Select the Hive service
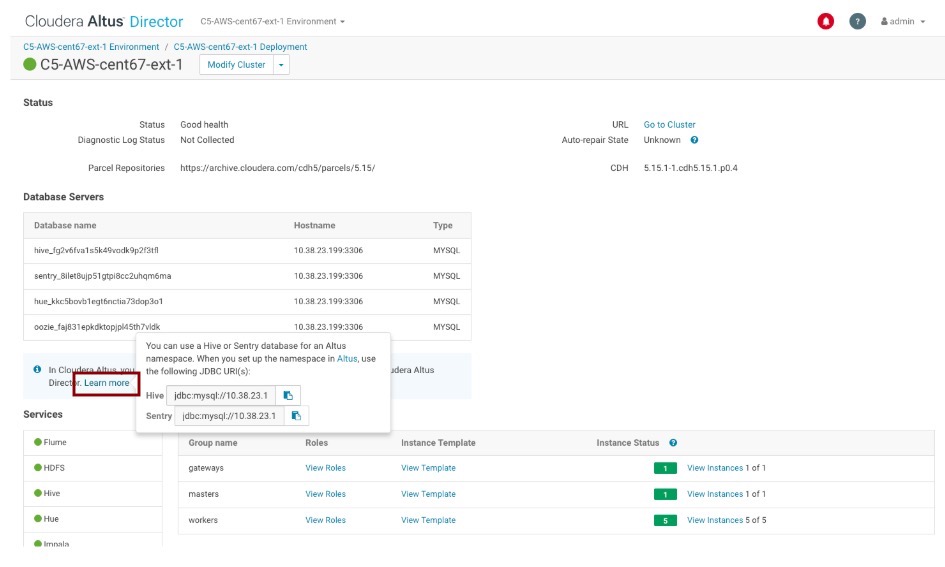Screen dimensions: 945x567 (51, 493)
